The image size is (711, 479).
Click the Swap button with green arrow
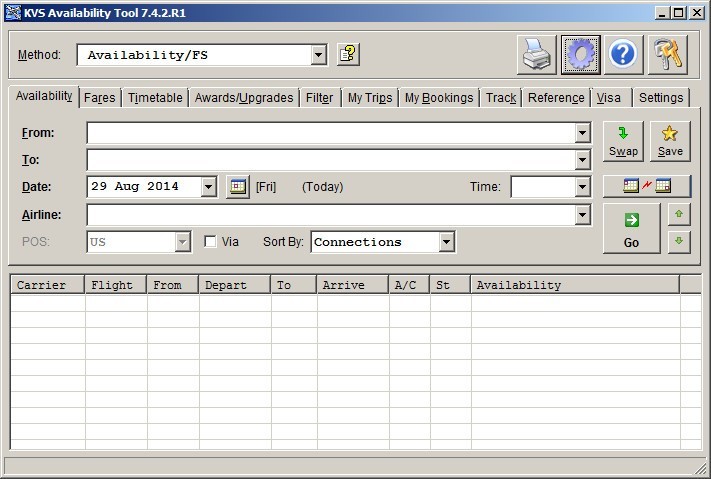(x=623, y=141)
